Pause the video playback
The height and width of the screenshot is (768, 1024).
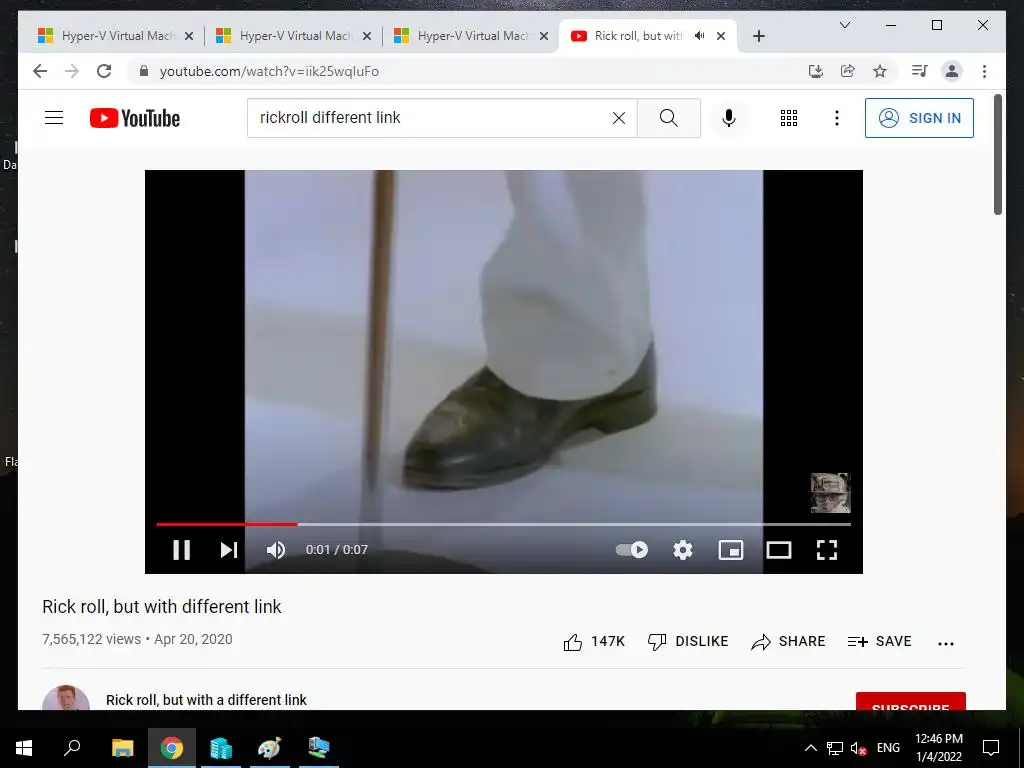[182, 550]
